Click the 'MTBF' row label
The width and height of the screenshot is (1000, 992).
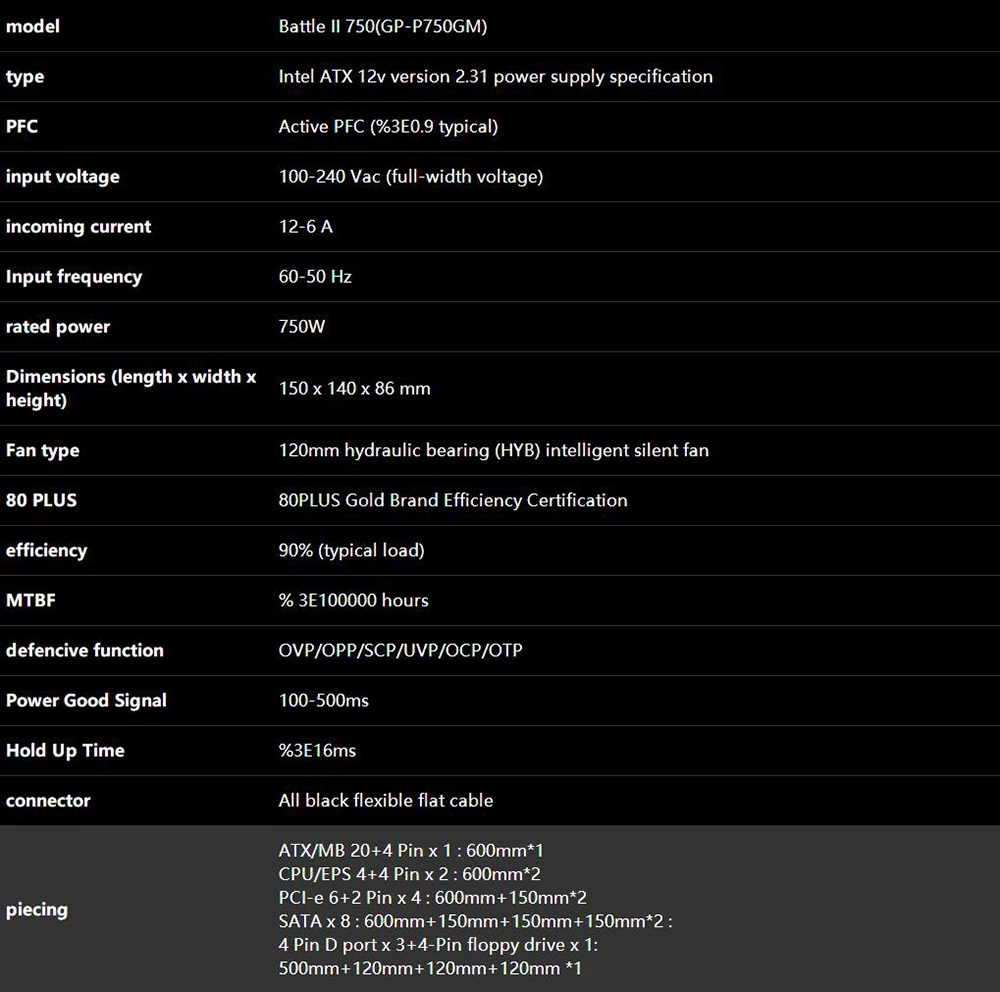(31, 600)
